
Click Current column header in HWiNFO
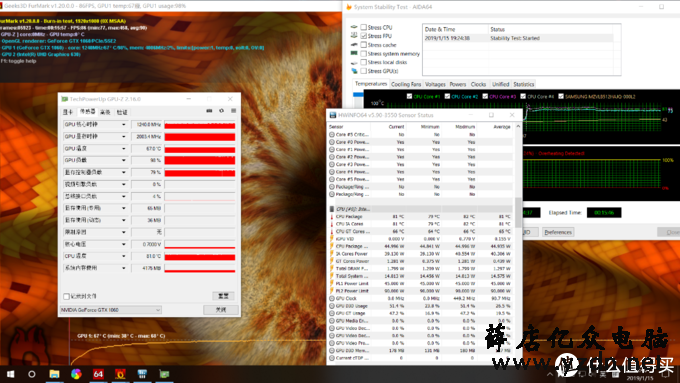click(x=396, y=127)
